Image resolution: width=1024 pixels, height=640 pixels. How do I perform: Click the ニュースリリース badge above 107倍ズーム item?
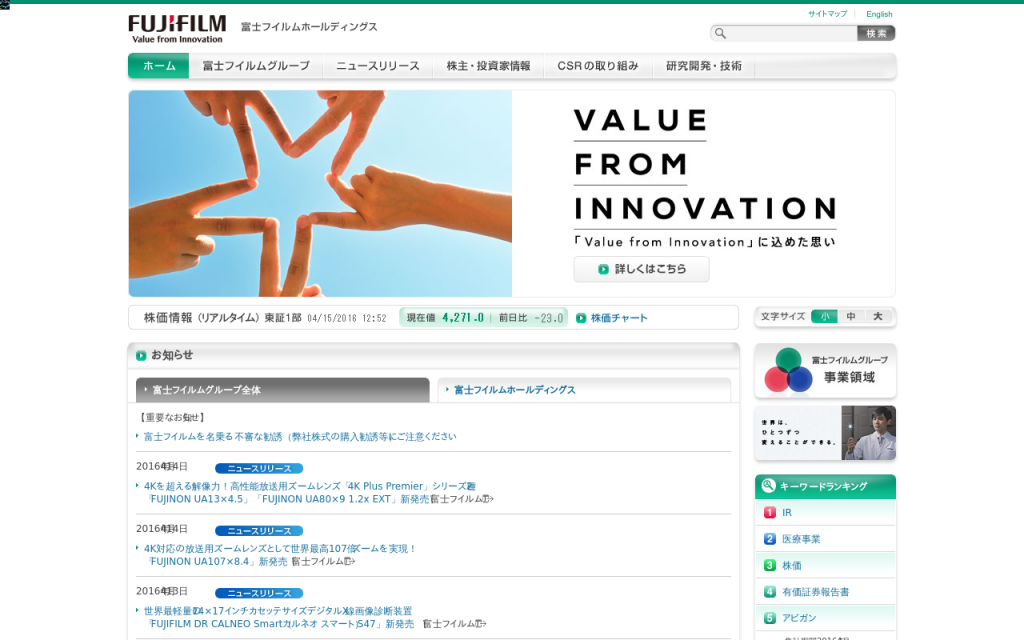click(259, 531)
